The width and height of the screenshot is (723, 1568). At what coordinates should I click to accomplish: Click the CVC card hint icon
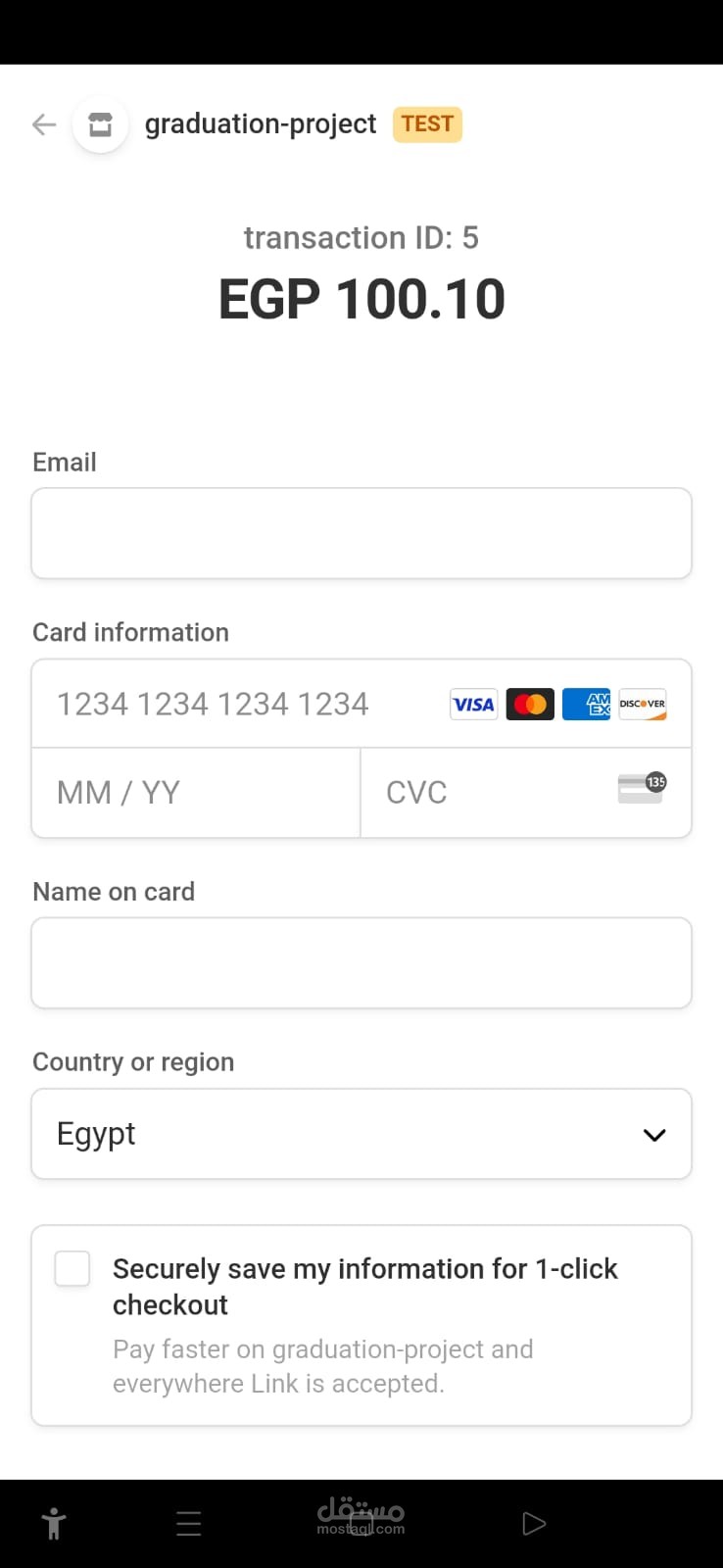point(642,788)
